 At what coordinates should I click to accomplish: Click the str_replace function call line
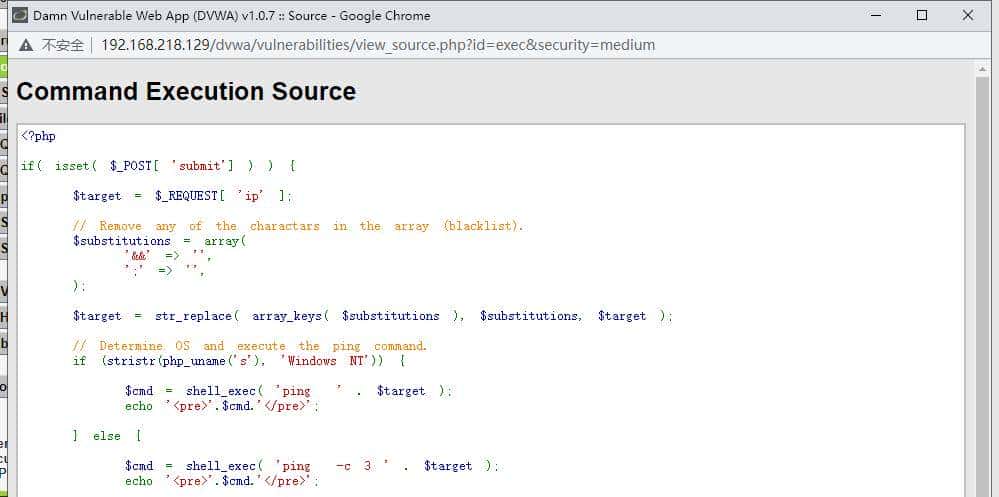click(x=372, y=316)
